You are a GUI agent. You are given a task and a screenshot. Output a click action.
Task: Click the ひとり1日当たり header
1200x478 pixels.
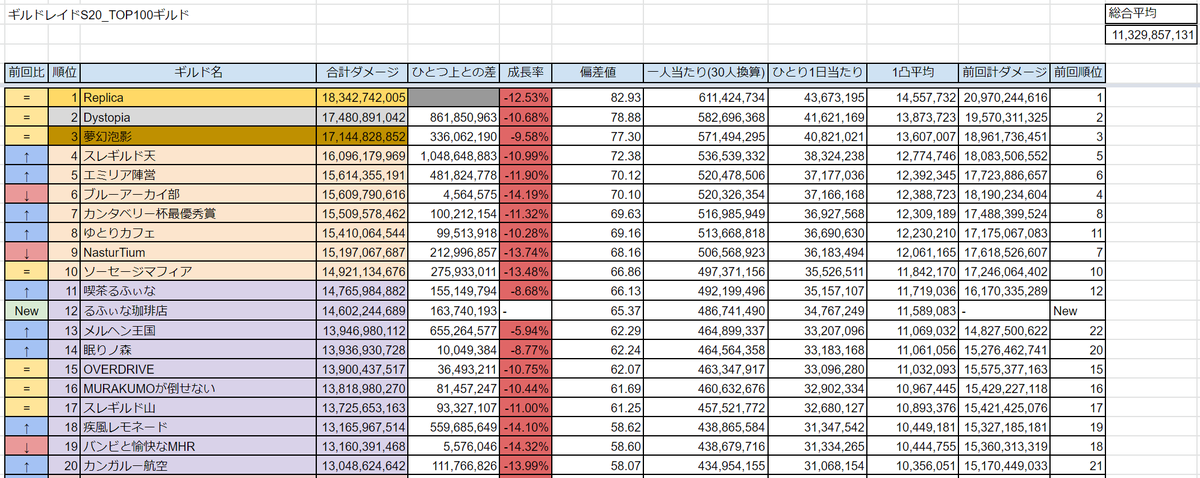click(x=819, y=73)
